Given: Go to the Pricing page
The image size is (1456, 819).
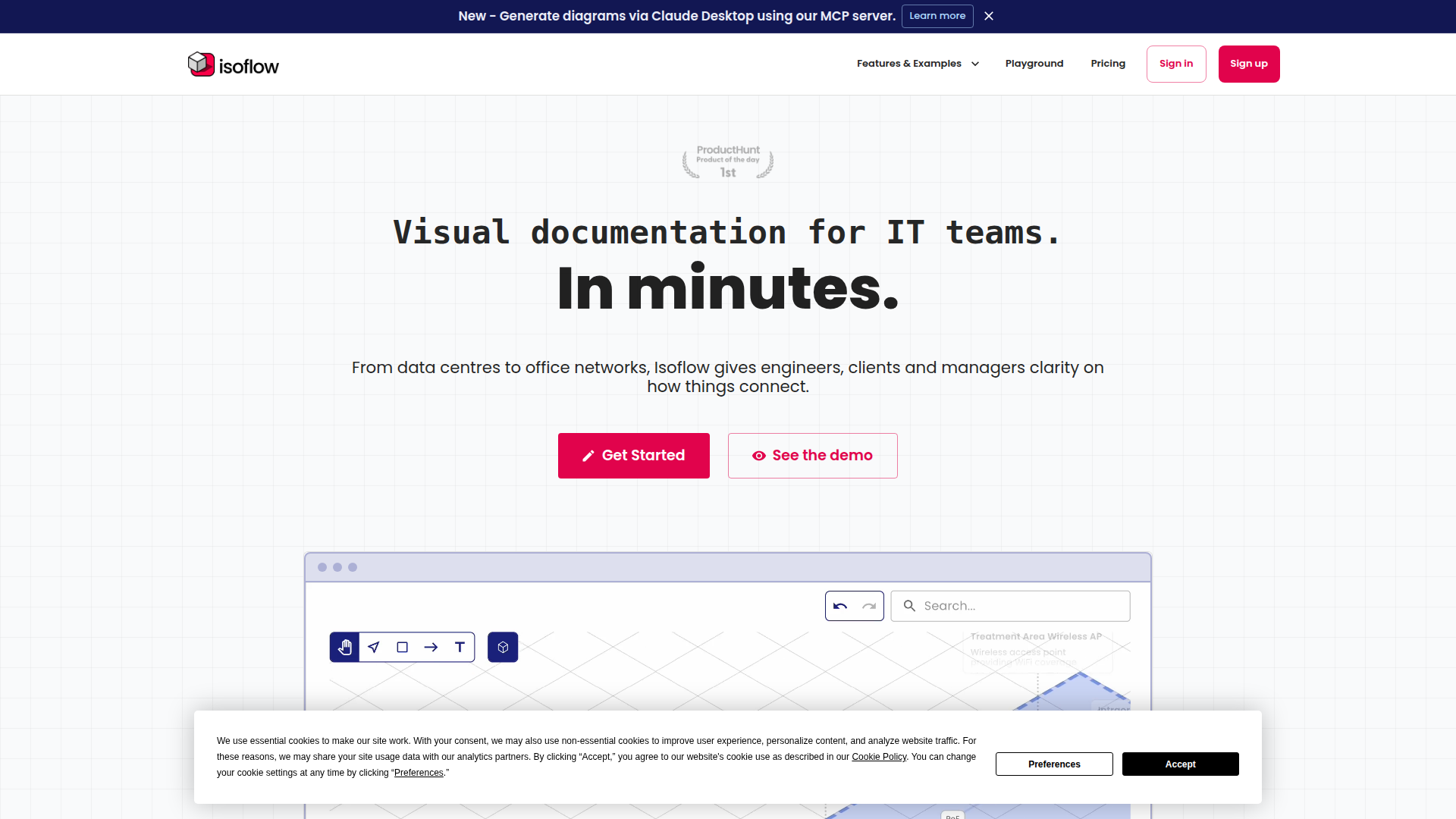Looking at the screenshot, I should 1108,64.
